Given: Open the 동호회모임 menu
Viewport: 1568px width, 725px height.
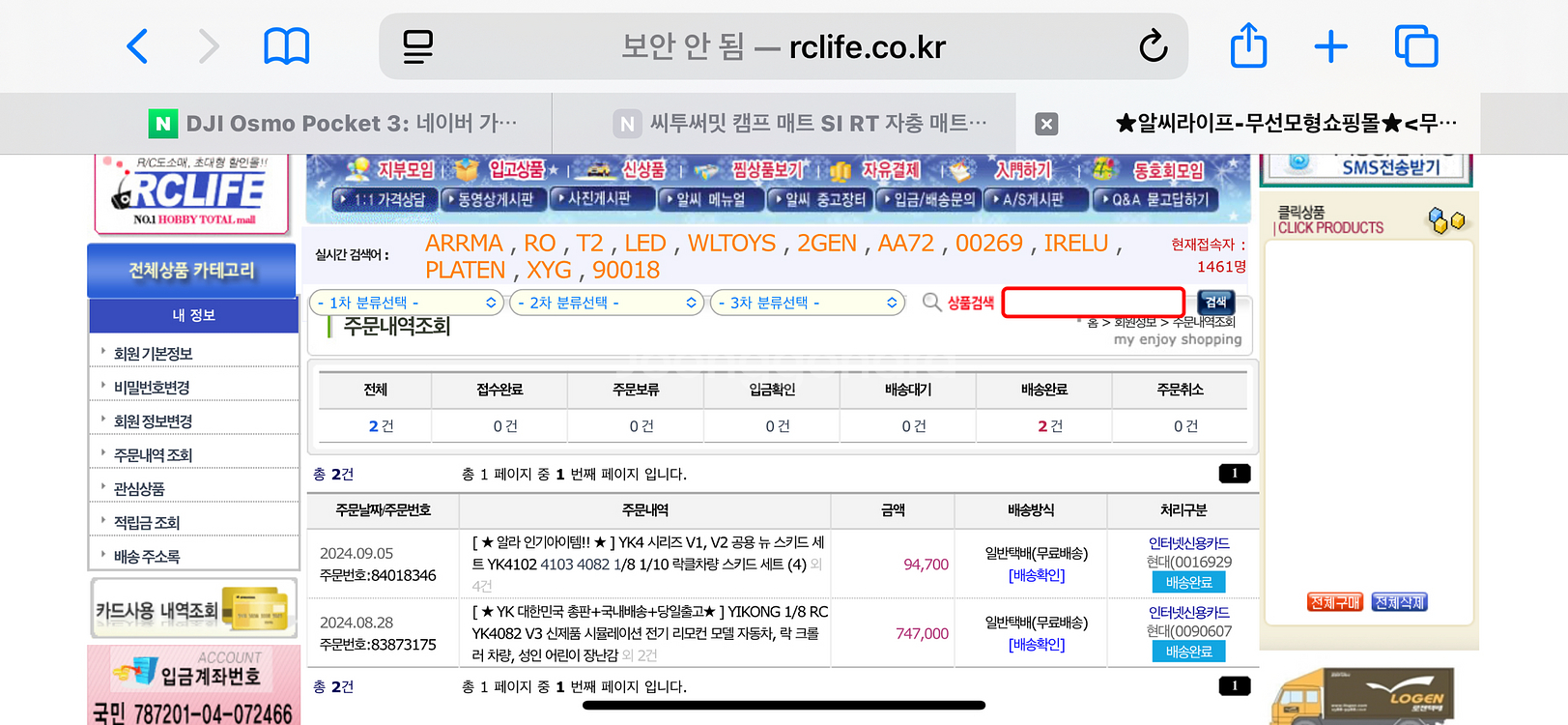Looking at the screenshot, I should click(1150, 170).
